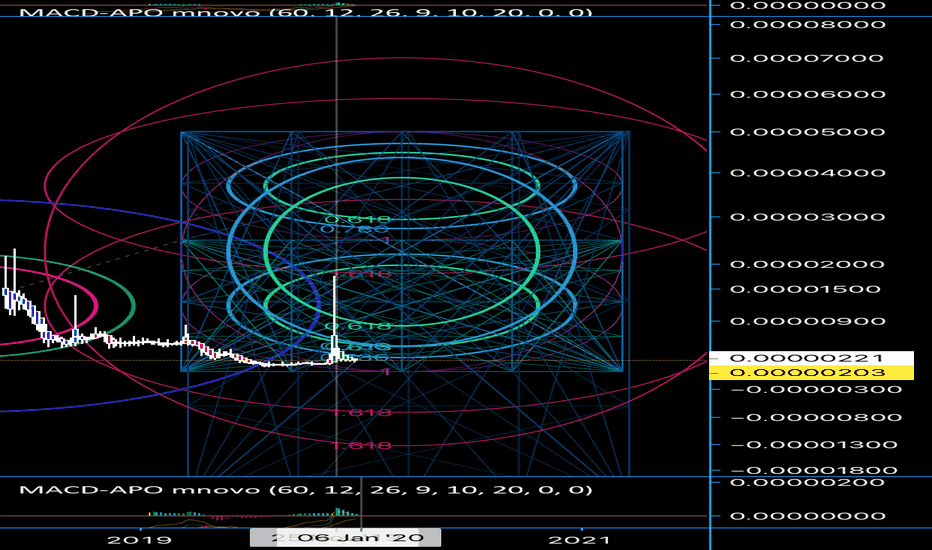Click the 0.00005000 price axis value
932x550 pixels.
(808, 132)
